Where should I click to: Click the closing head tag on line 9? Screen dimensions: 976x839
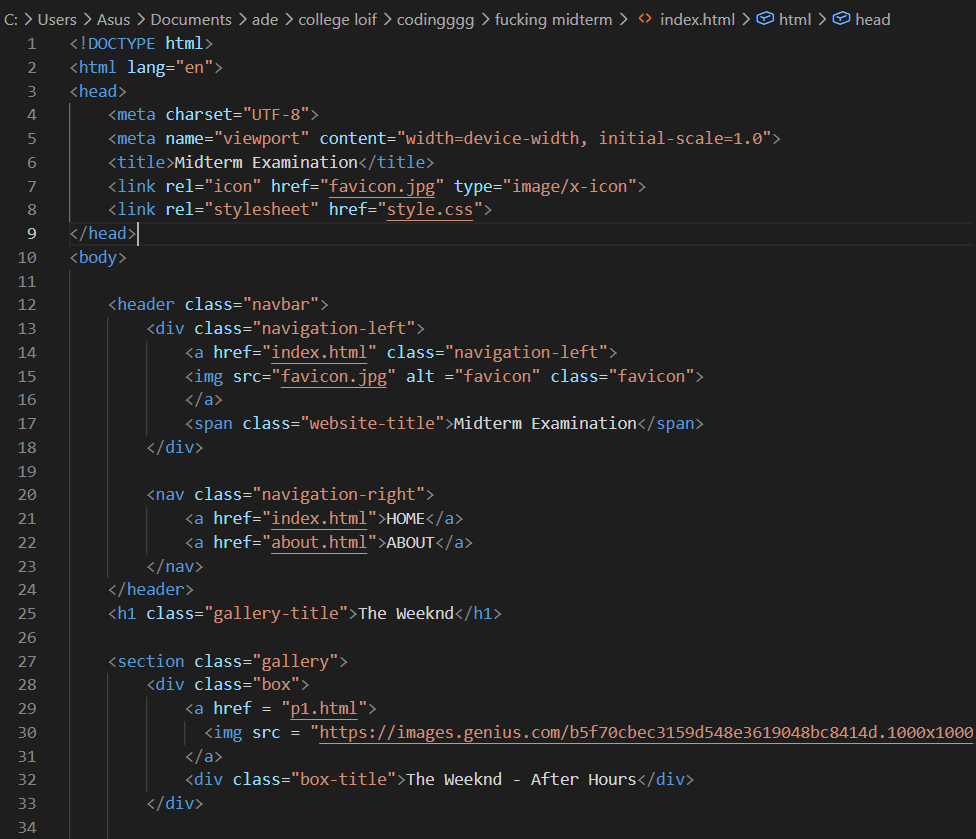[x=103, y=233]
